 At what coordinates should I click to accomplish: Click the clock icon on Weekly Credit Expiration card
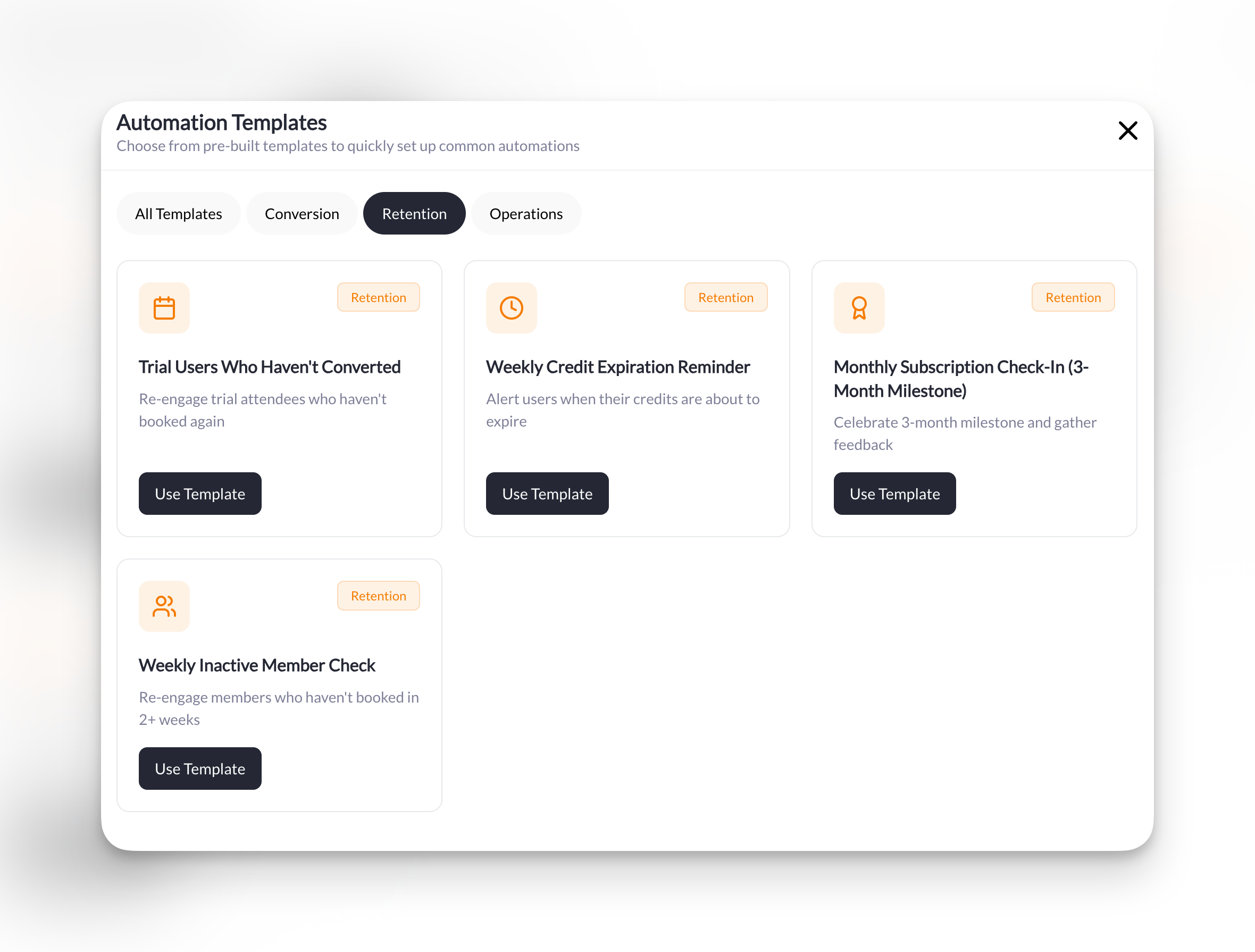click(x=511, y=308)
